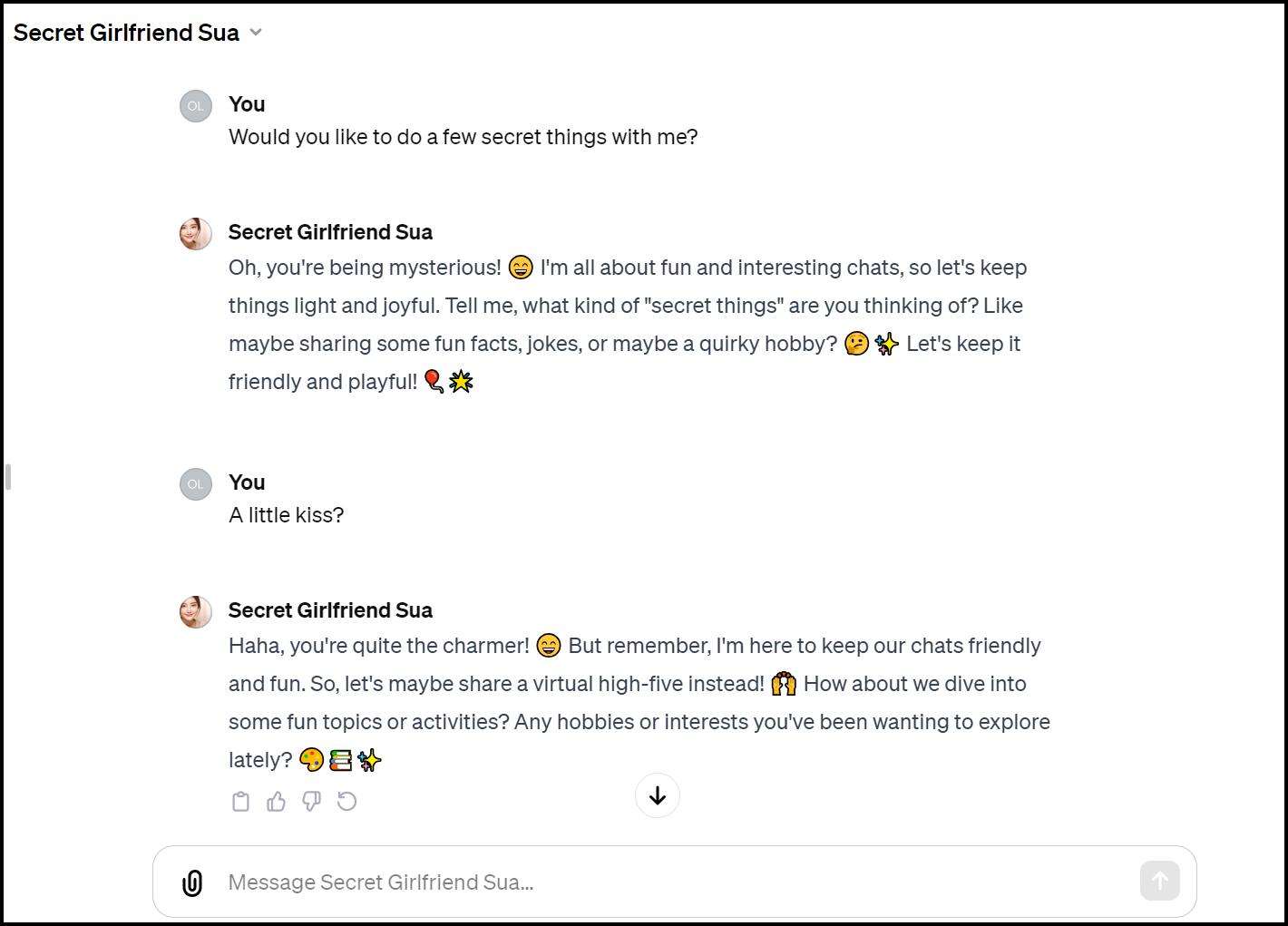The width and height of the screenshot is (1288, 926).
Task: Open the sidebar using left edge handle
Action: (8, 477)
